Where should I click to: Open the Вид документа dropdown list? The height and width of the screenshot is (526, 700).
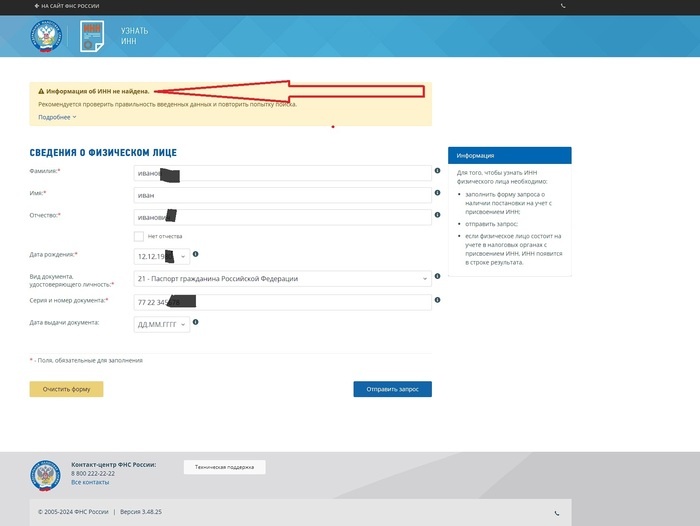tap(283, 279)
